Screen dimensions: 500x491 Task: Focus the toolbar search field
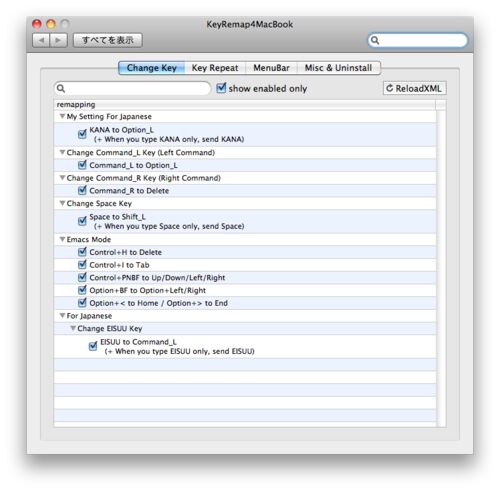pos(418,40)
